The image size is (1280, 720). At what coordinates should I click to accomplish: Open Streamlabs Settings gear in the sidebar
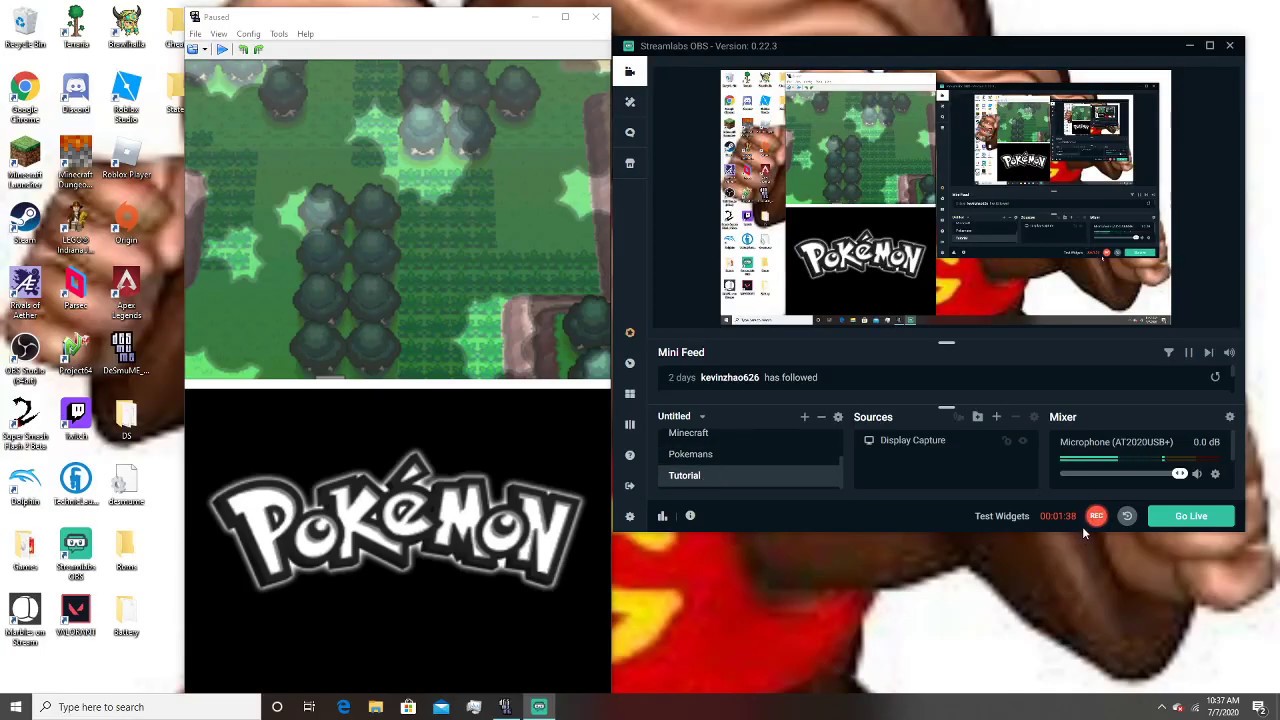pos(629,516)
